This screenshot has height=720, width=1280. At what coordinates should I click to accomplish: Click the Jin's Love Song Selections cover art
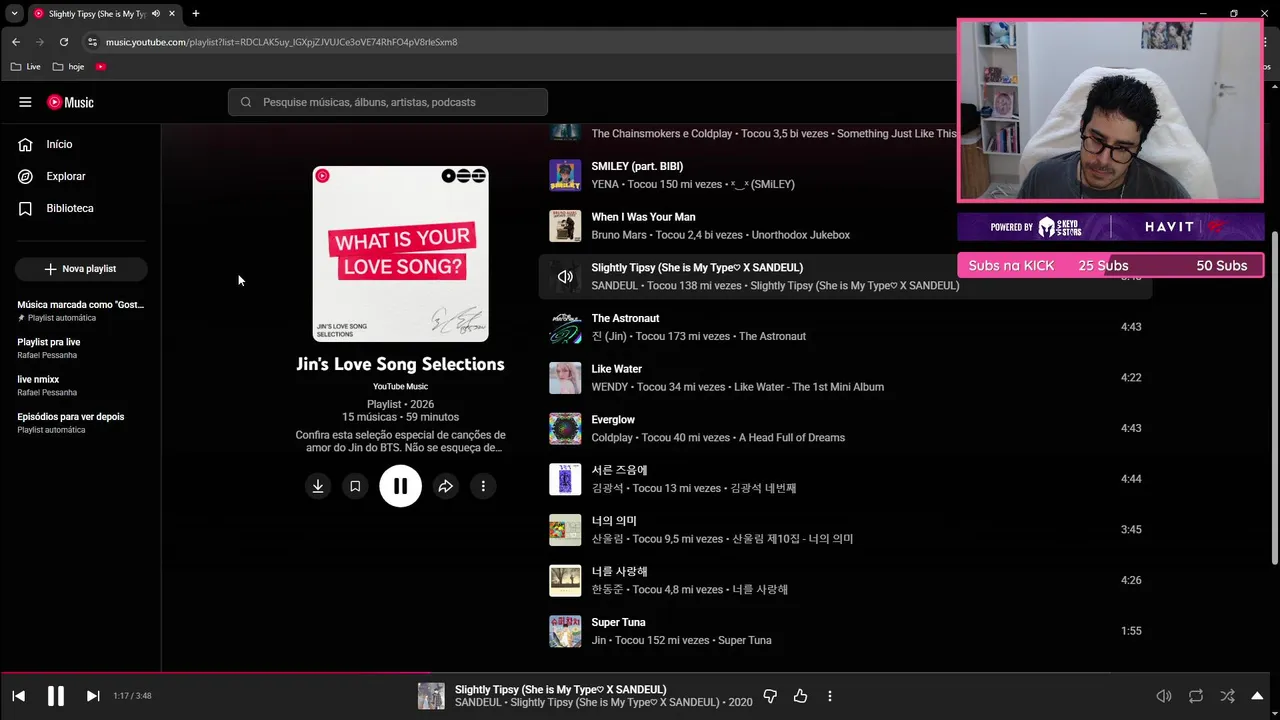[x=400, y=254]
